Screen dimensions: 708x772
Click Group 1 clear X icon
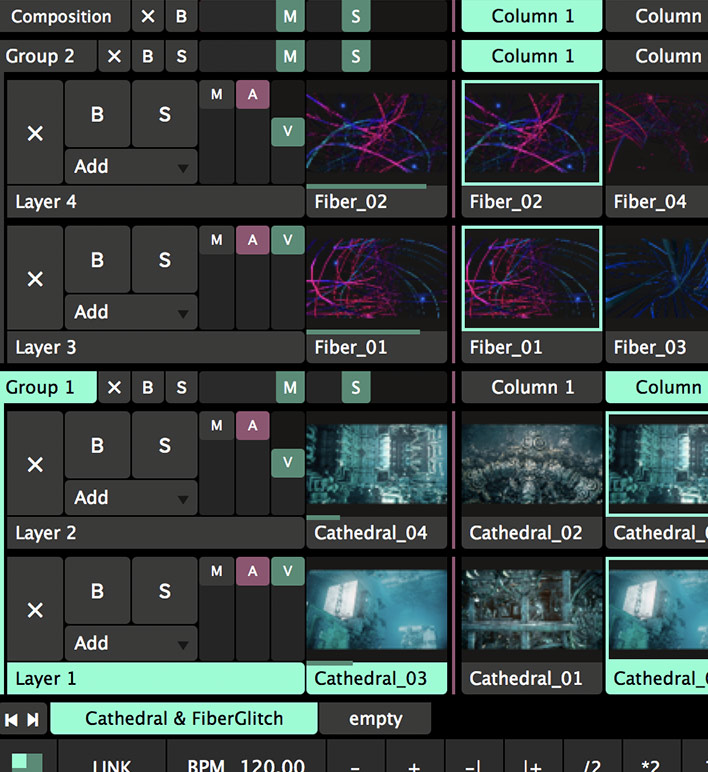pos(114,387)
